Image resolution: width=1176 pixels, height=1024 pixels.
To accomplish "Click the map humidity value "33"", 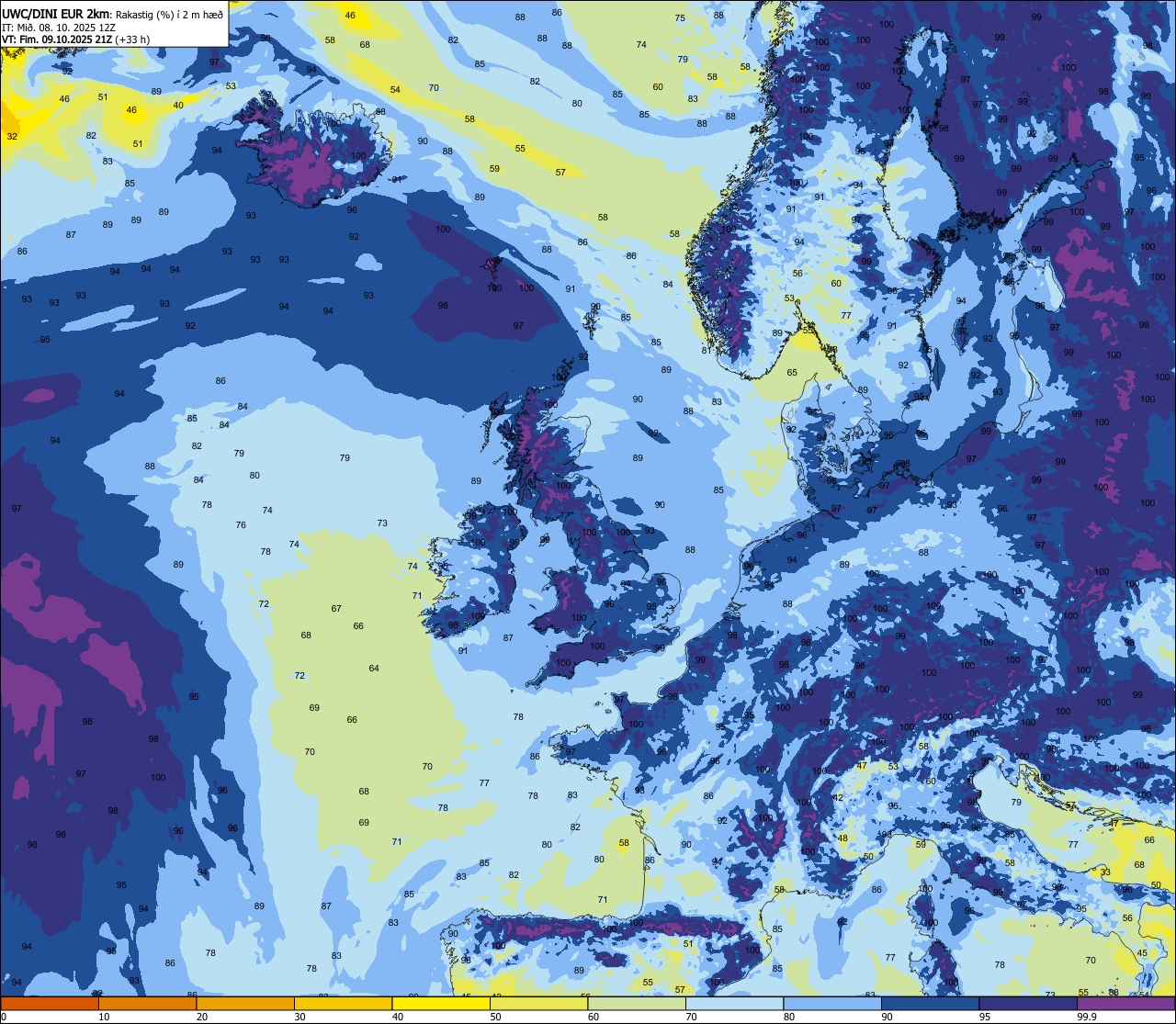I will point(1105,872).
